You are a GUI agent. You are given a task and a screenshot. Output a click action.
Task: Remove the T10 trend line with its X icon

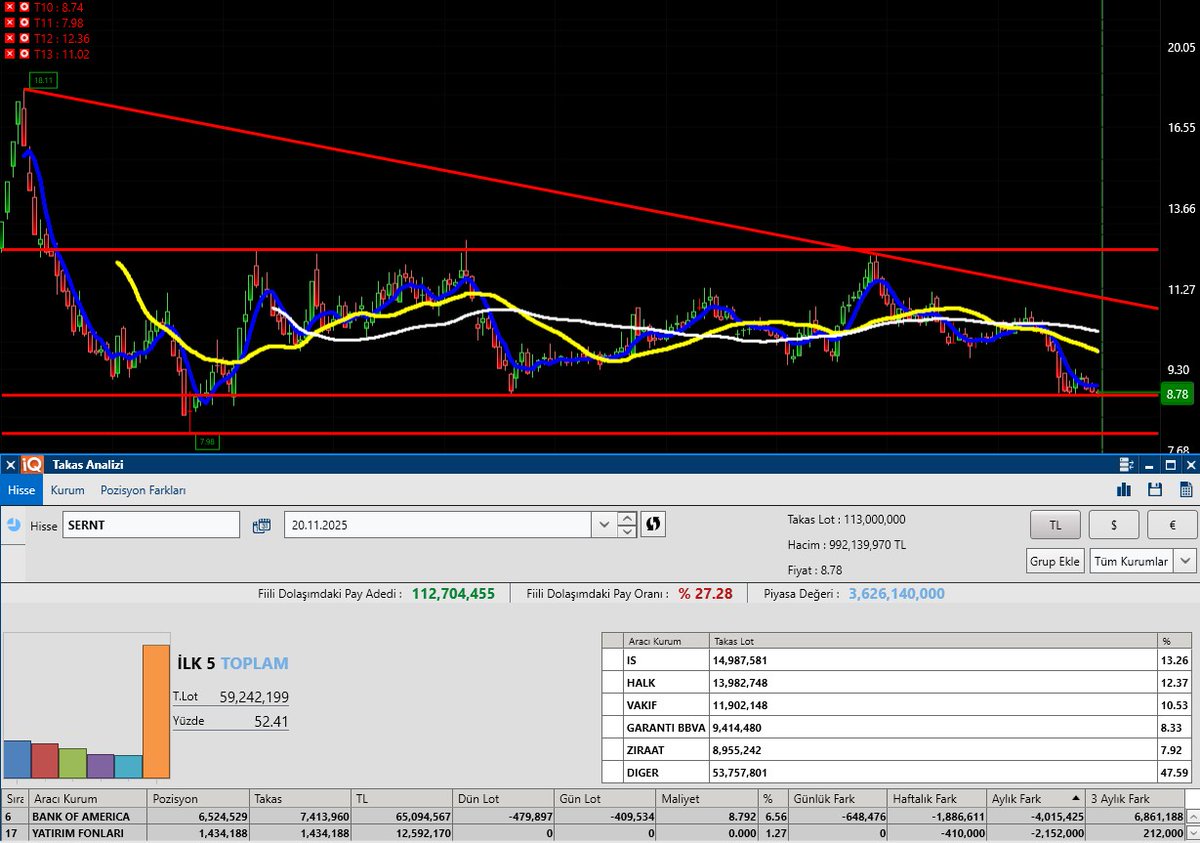9,6
